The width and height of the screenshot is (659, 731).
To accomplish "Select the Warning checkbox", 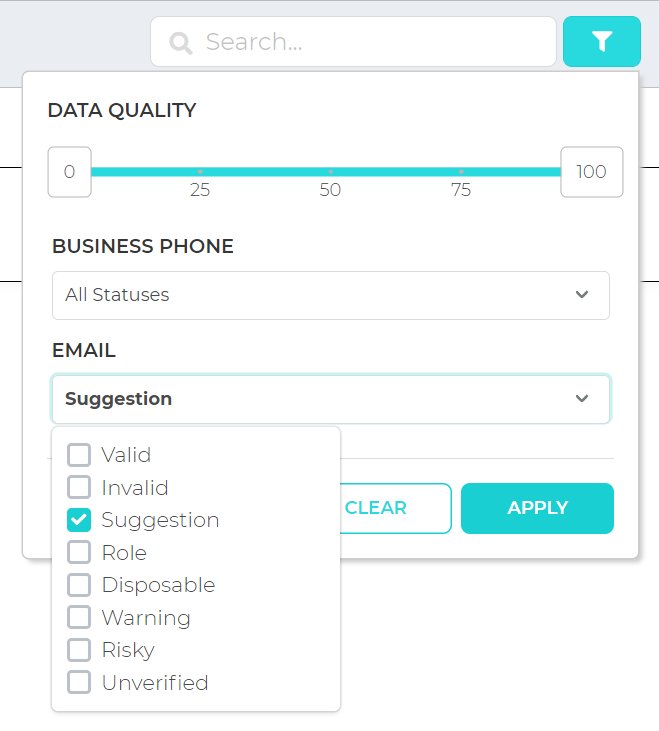I will tap(79, 618).
